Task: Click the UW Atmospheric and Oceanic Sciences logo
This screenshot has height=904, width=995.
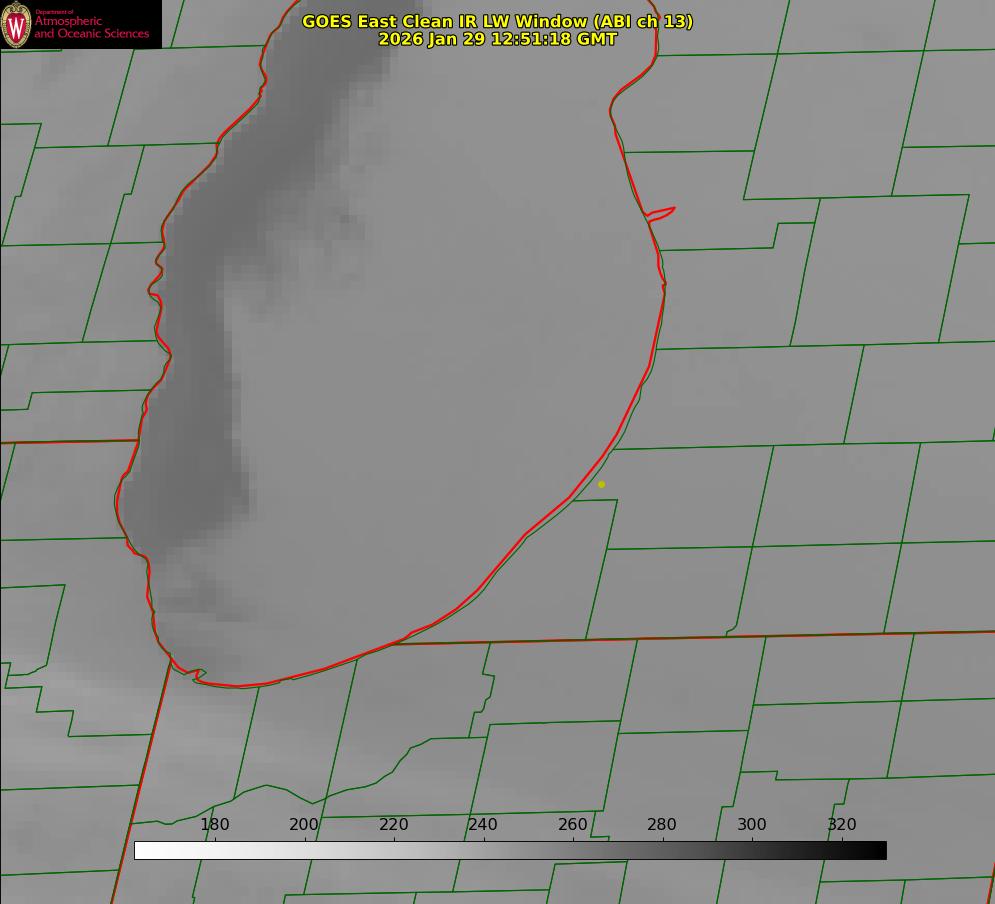Action: click(81, 24)
